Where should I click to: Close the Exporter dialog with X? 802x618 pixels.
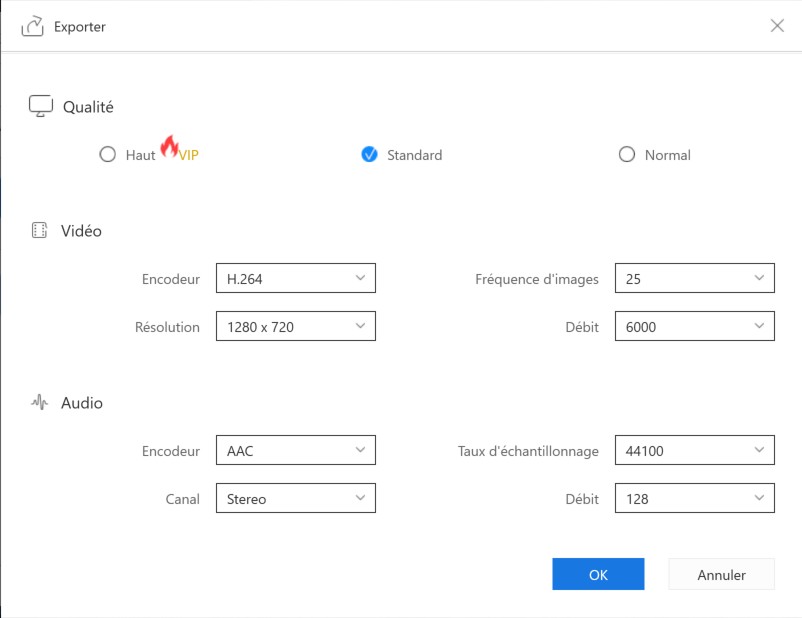[x=777, y=26]
